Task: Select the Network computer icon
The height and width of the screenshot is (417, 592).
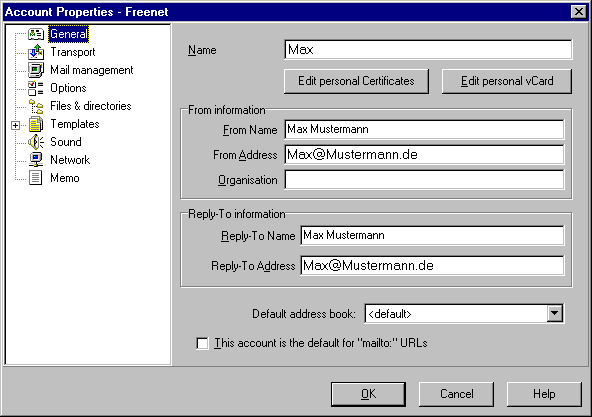Action: coord(36,160)
